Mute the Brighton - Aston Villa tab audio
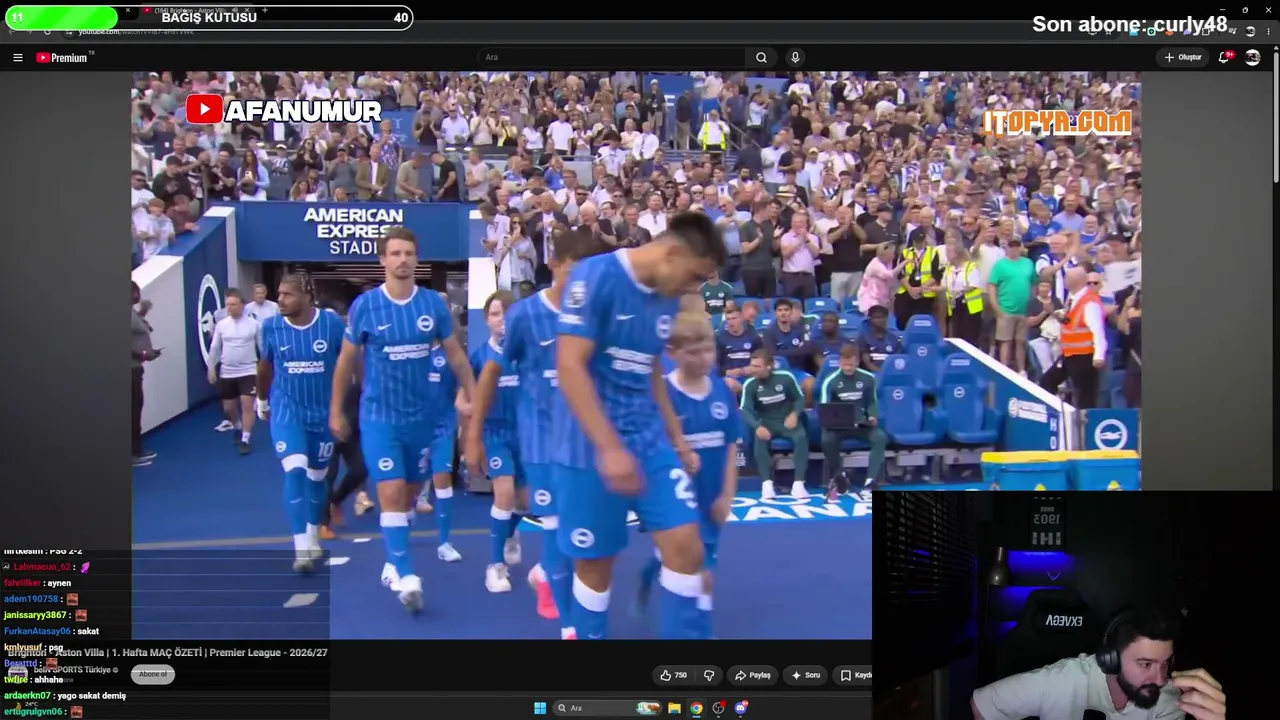1280x720 pixels. pyautogui.click(x=235, y=11)
